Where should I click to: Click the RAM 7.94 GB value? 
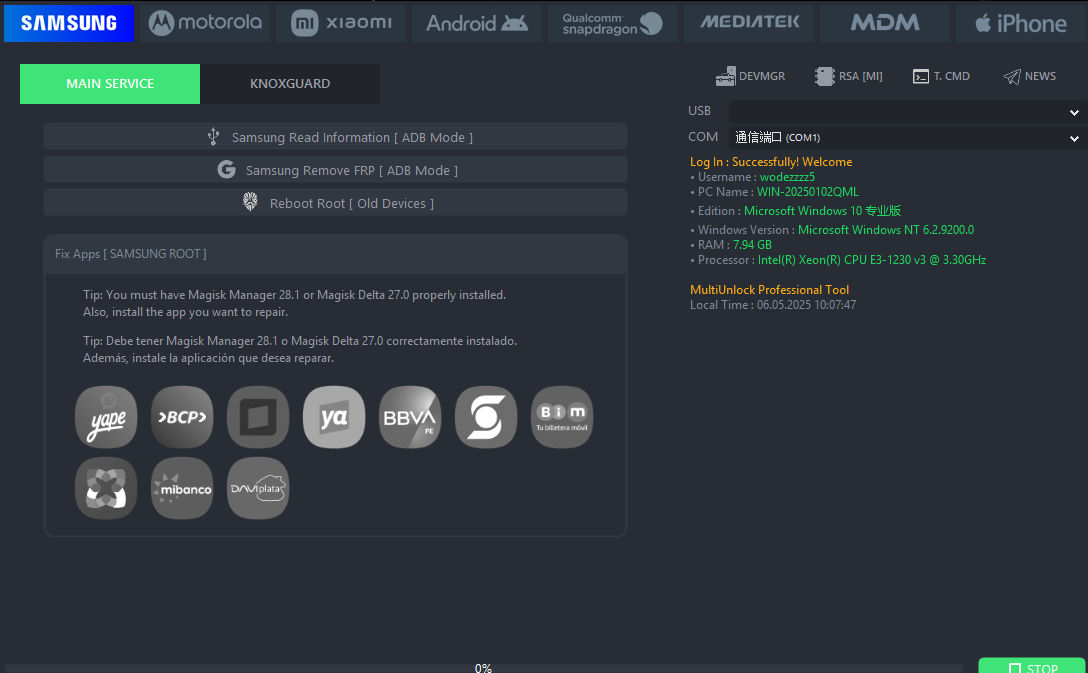pos(752,244)
